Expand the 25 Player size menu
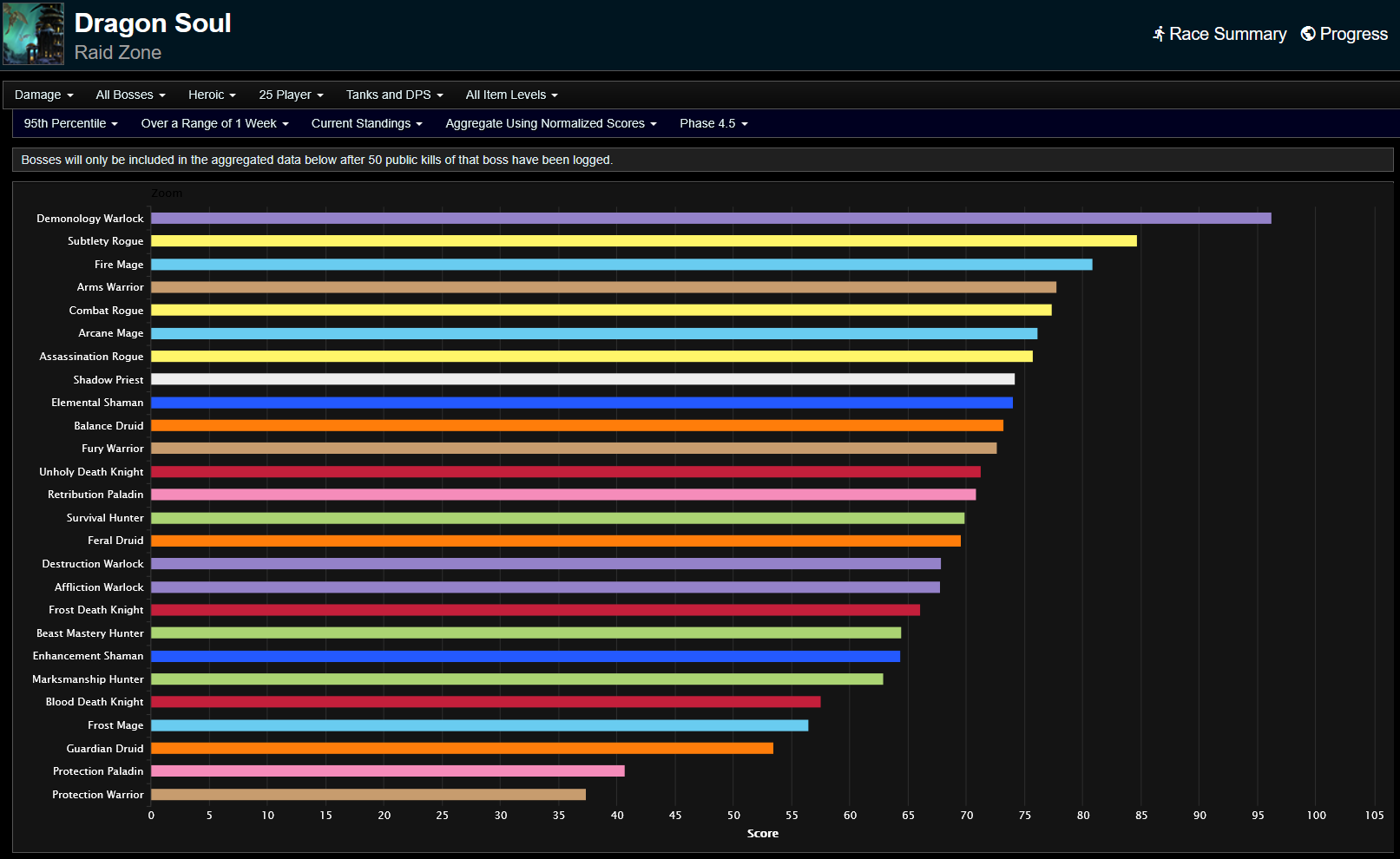The height and width of the screenshot is (859, 1400). click(x=291, y=95)
